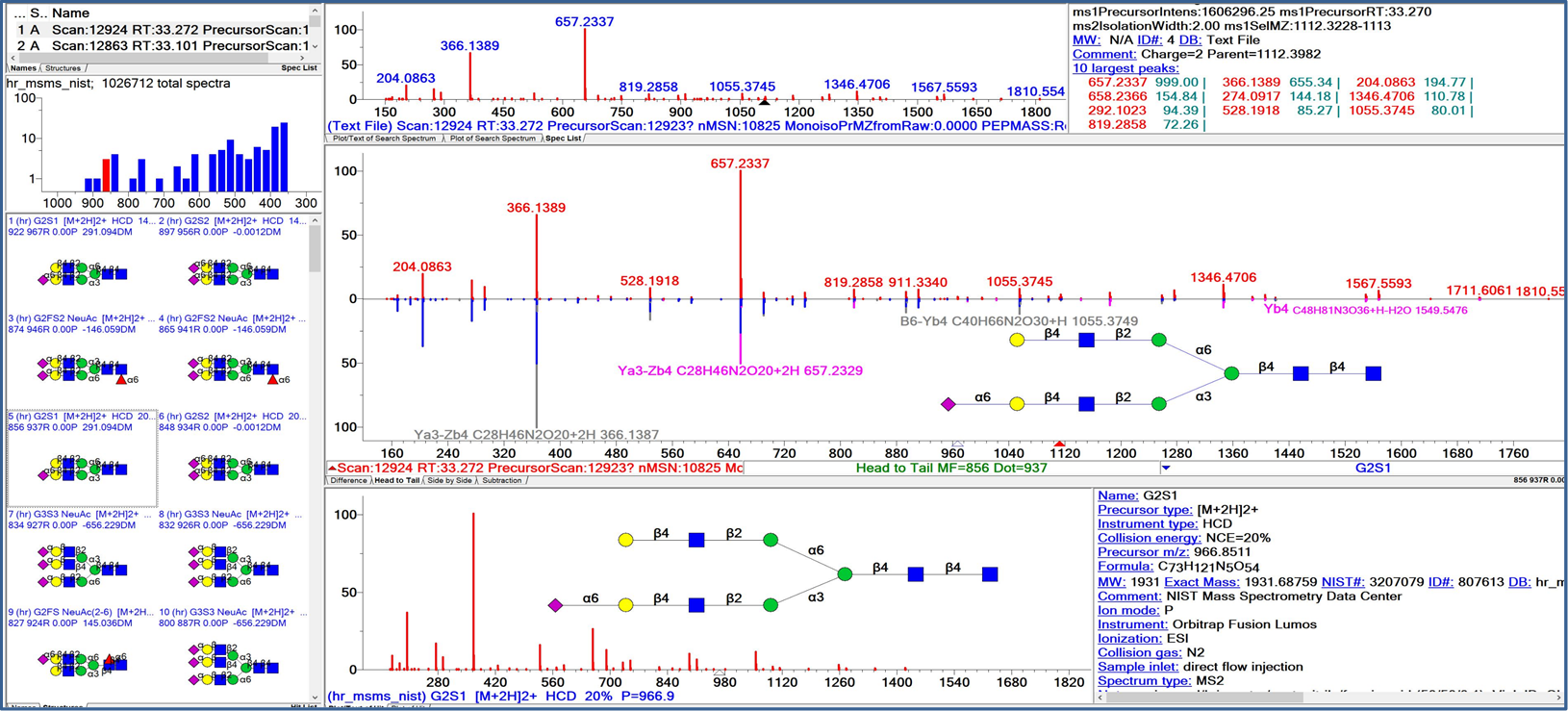Image resolution: width=1568 pixels, height=711 pixels.
Task: Click spec list scrollbar up arrow
Action: point(315,12)
